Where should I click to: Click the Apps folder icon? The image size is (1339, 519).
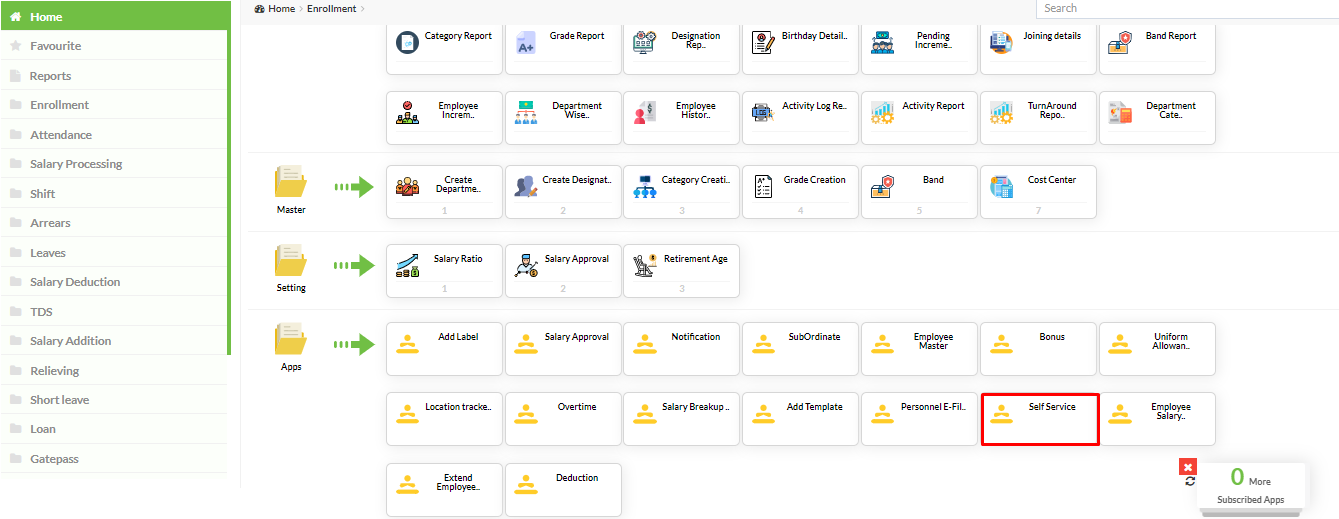(291, 339)
